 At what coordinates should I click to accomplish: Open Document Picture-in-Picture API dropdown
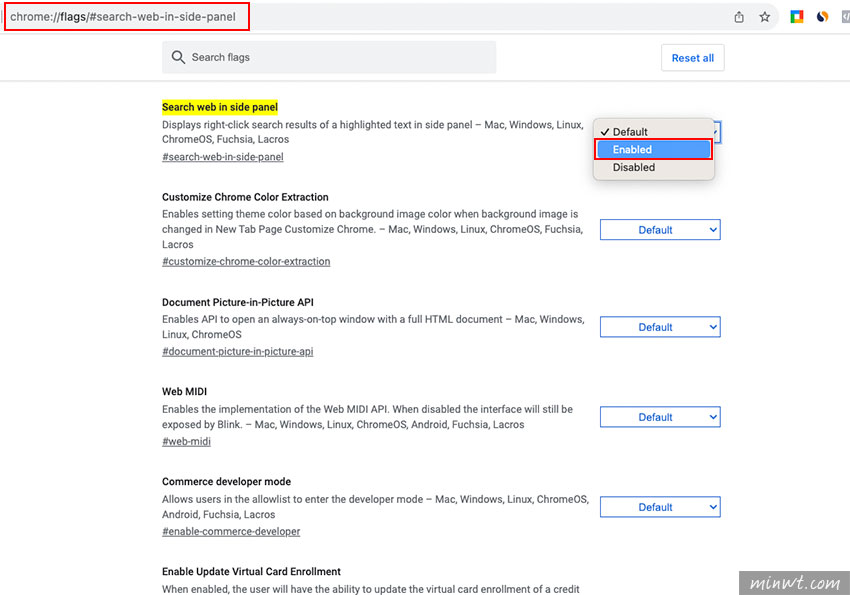660,327
